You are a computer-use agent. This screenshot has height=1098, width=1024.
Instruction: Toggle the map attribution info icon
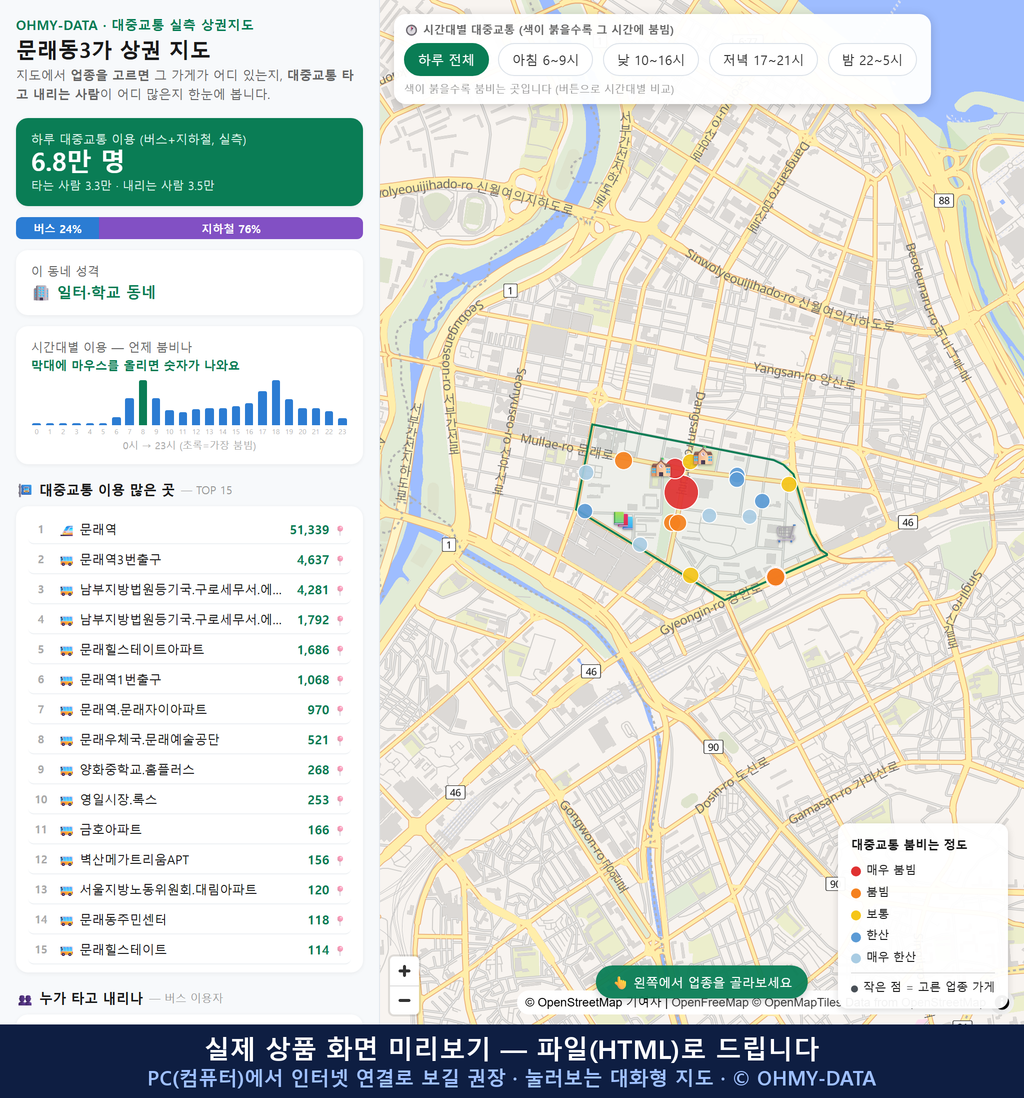[x=1003, y=1003]
